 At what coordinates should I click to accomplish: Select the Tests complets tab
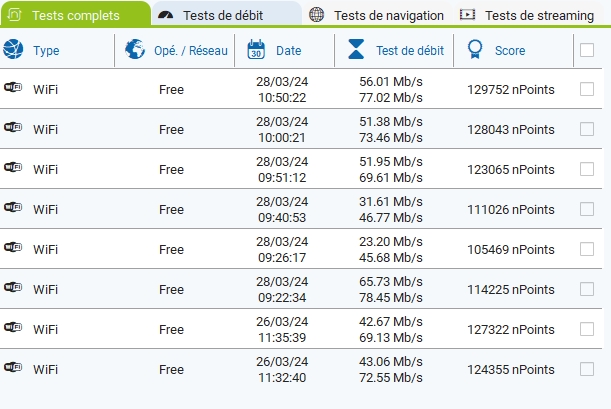(x=75, y=15)
